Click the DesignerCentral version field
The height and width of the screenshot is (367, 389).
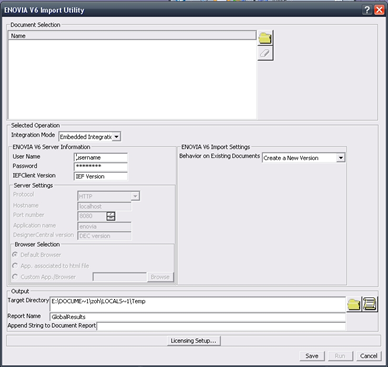tap(104, 236)
